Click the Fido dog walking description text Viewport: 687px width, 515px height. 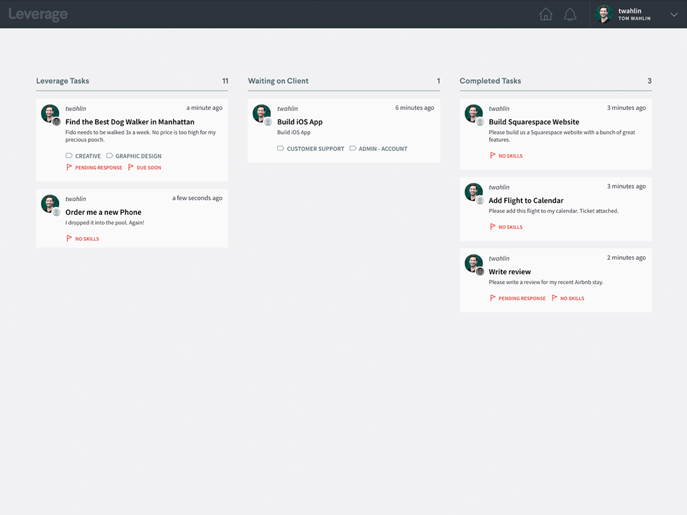pos(141,136)
